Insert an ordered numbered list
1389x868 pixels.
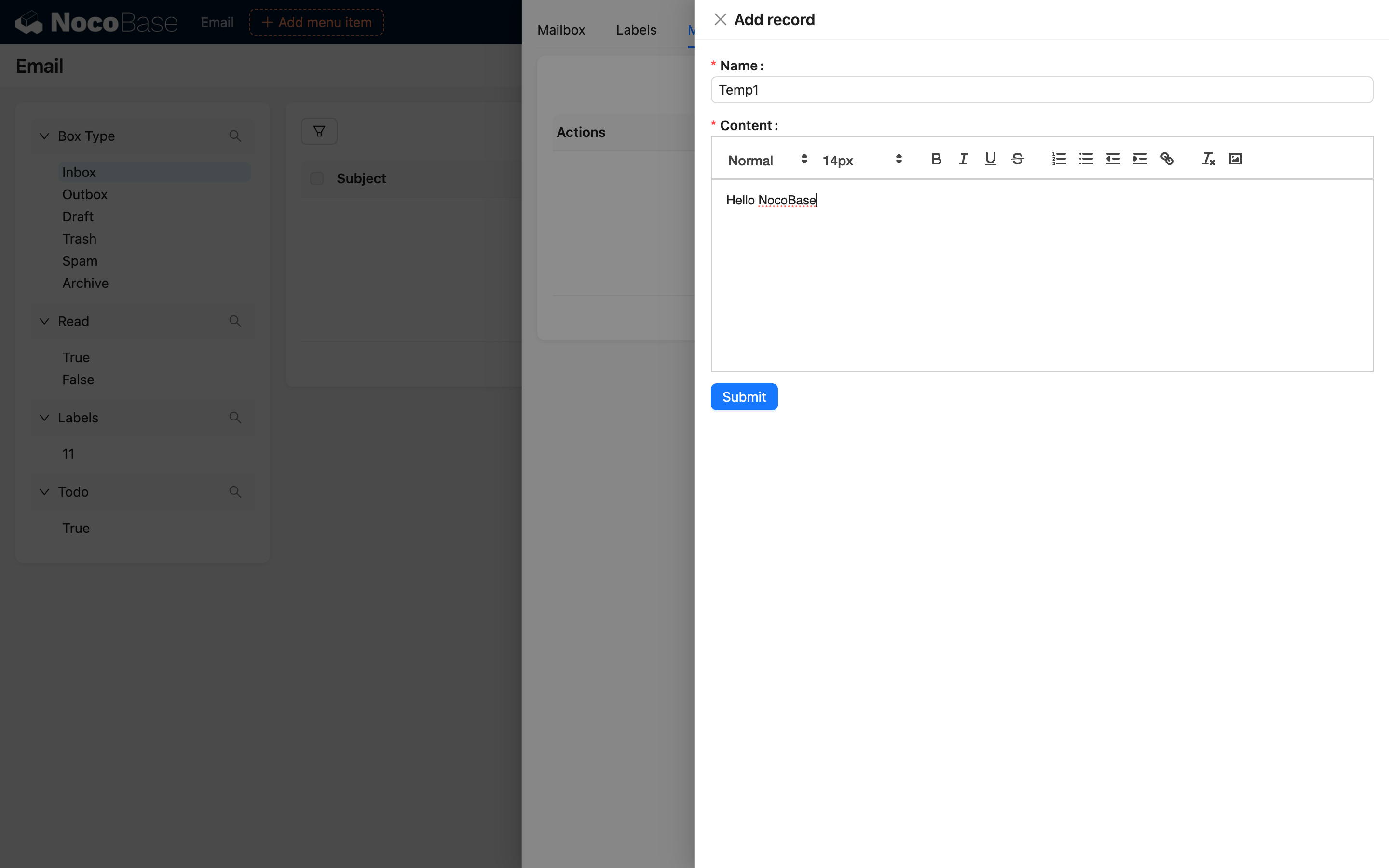1059,159
